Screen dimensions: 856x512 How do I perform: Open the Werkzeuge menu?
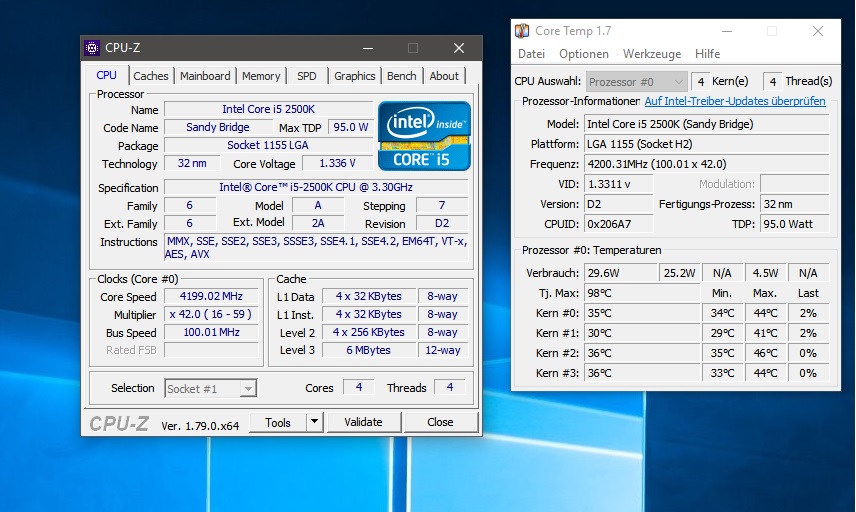point(652,54)
